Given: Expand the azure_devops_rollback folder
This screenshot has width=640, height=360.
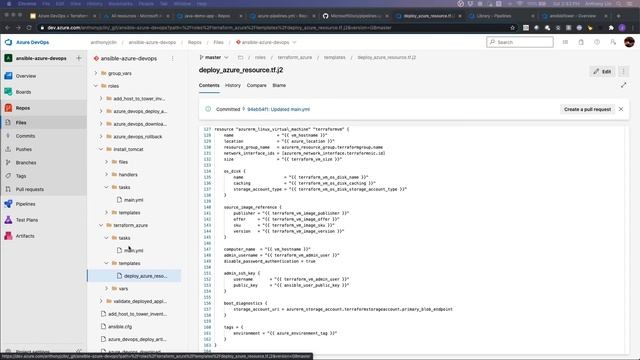Looking at the screenshot, I should 101,136.
